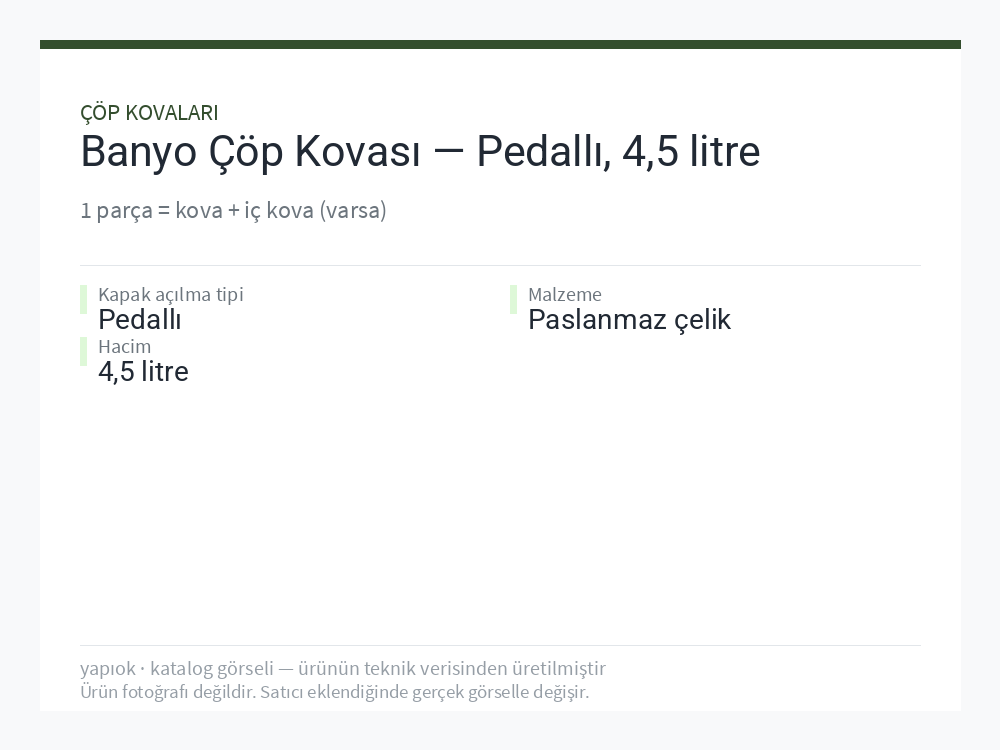Screen dimensions: 1000x750
Task: Select the '4,5 litre' volume value
Action: click(143, 372)
